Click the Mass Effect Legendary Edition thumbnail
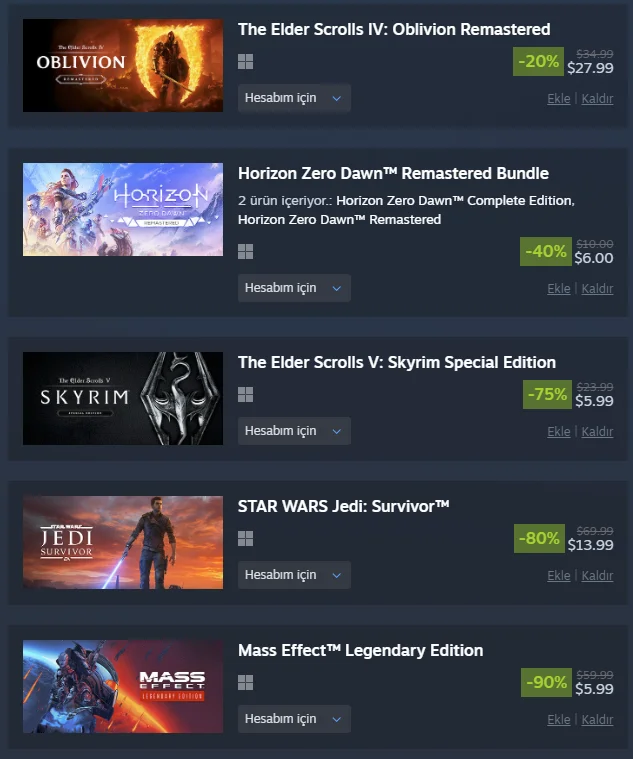633x759 pixels. click(123, 686)
